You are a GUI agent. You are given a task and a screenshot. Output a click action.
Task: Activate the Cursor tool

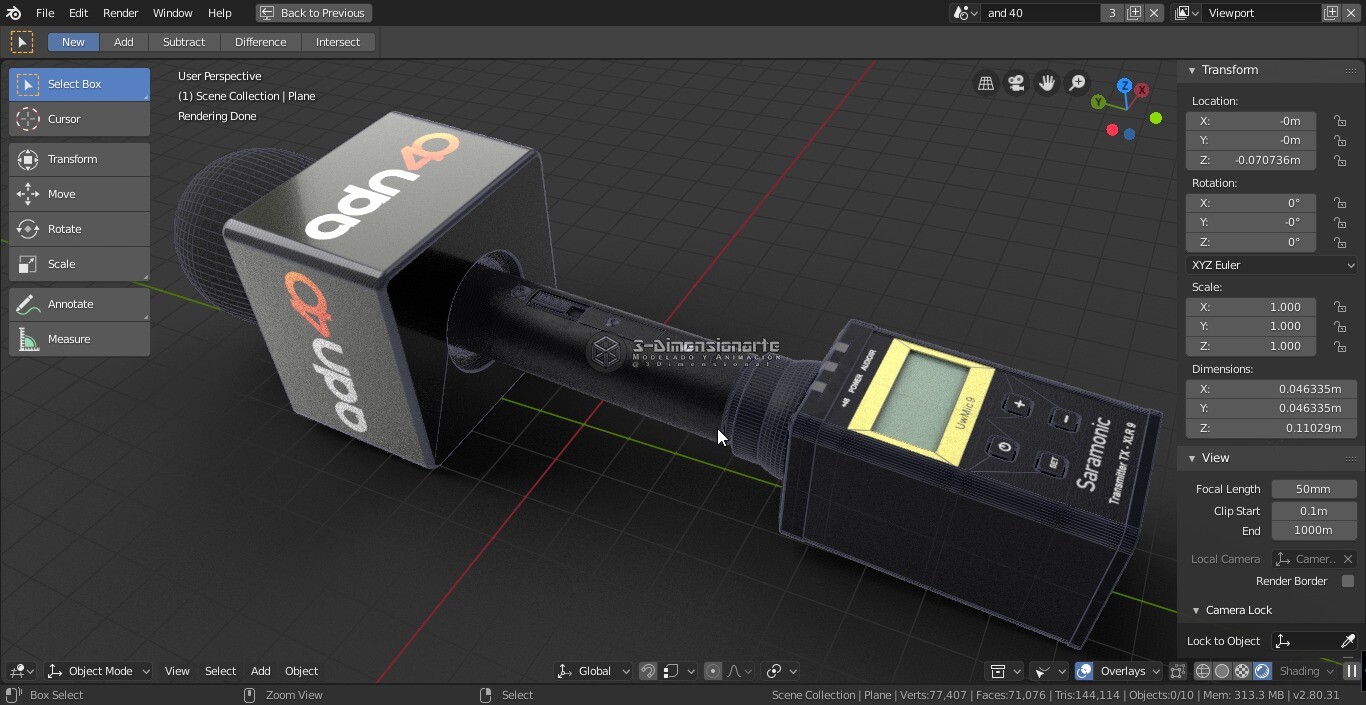(x=79, y=119)
